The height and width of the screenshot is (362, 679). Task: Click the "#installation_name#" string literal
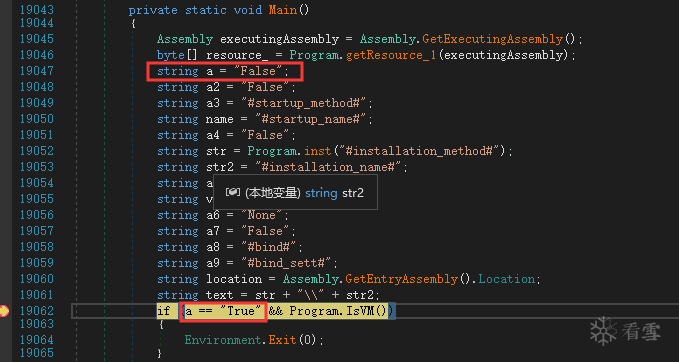(331, 167)
